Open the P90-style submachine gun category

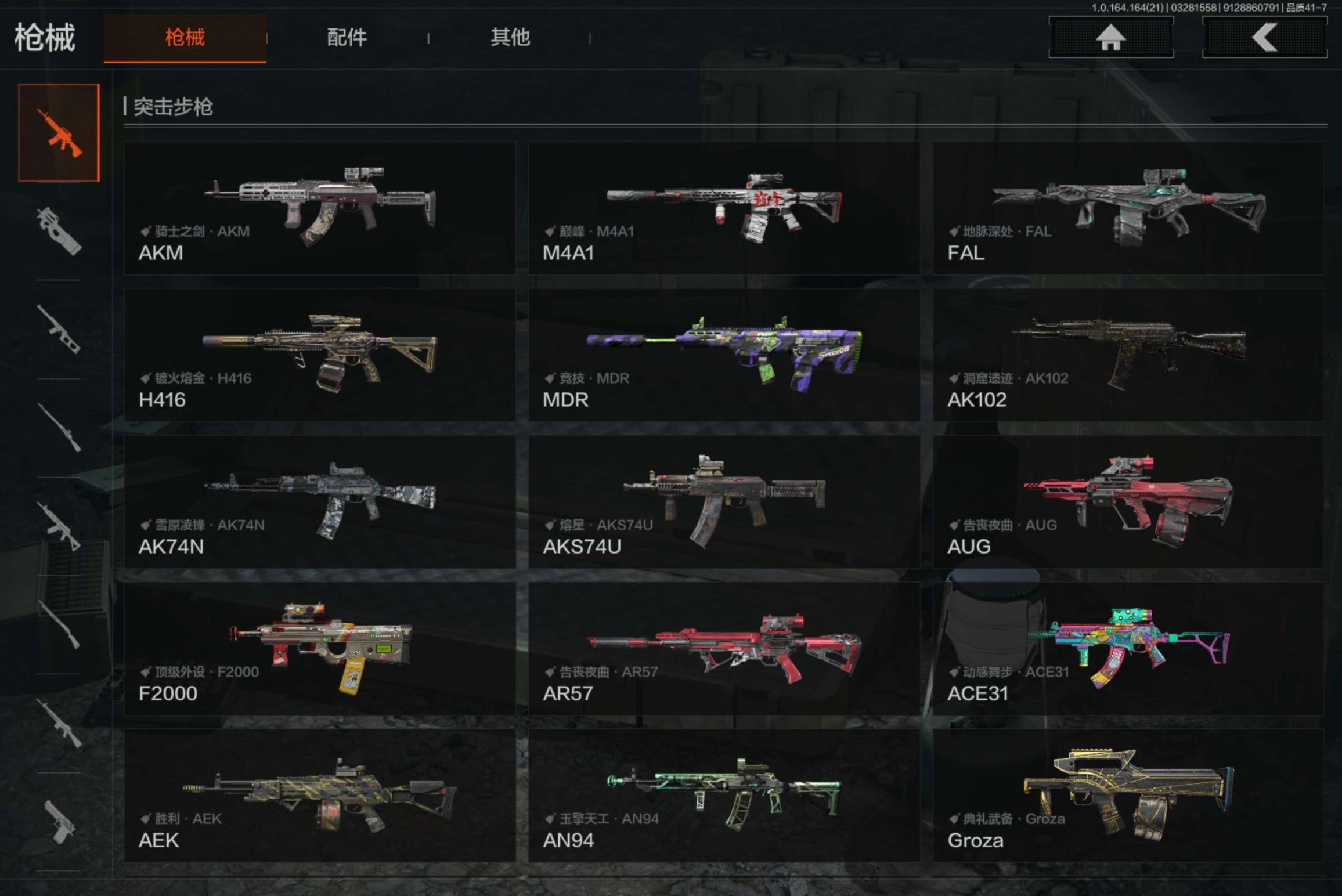coord(59,231)
